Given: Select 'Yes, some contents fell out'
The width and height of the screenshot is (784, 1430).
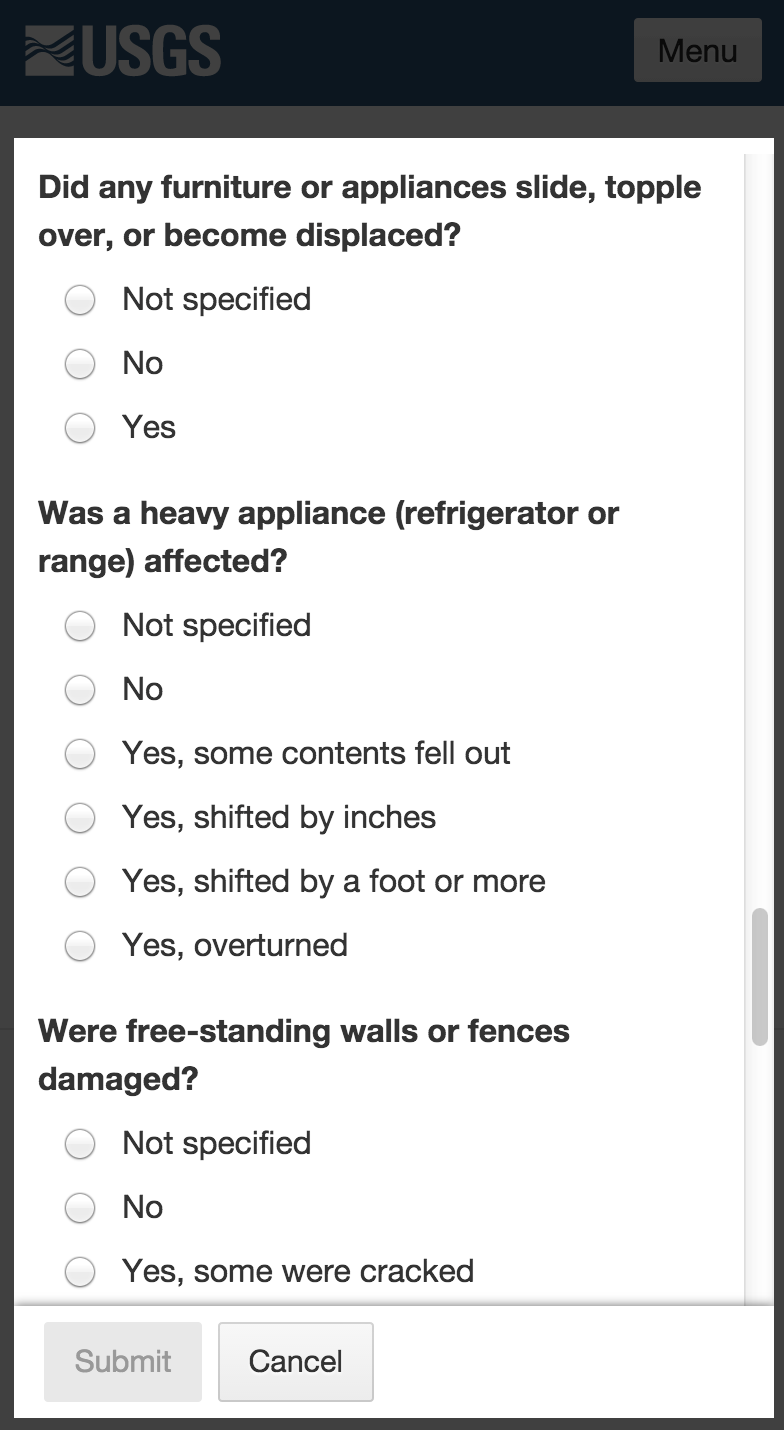Looking at the screenshot, I should (80, 754).
